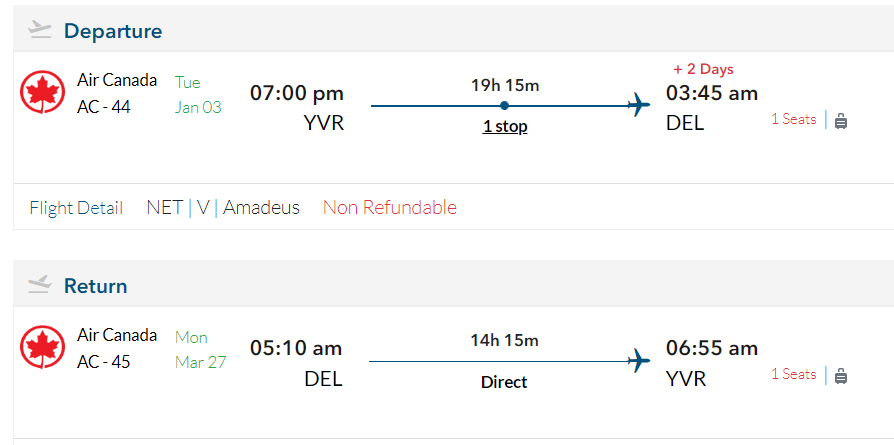Viewport: 894px width, 445px height.
Task: Click Air Canada logo on return flight
Action: click(x=42, y=347)
